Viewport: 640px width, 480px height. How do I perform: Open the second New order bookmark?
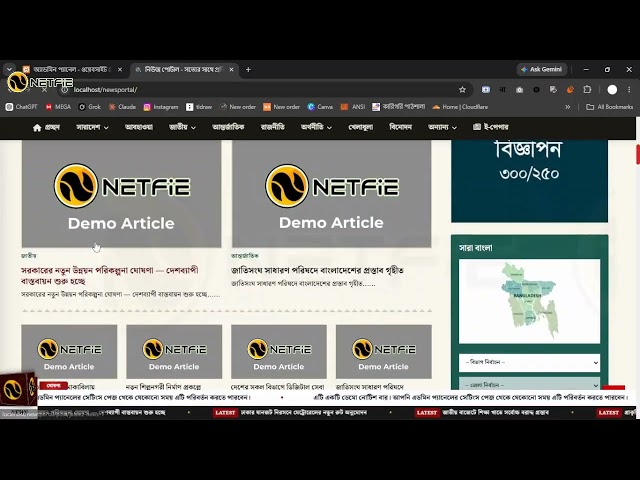click(x=282, y=107)
